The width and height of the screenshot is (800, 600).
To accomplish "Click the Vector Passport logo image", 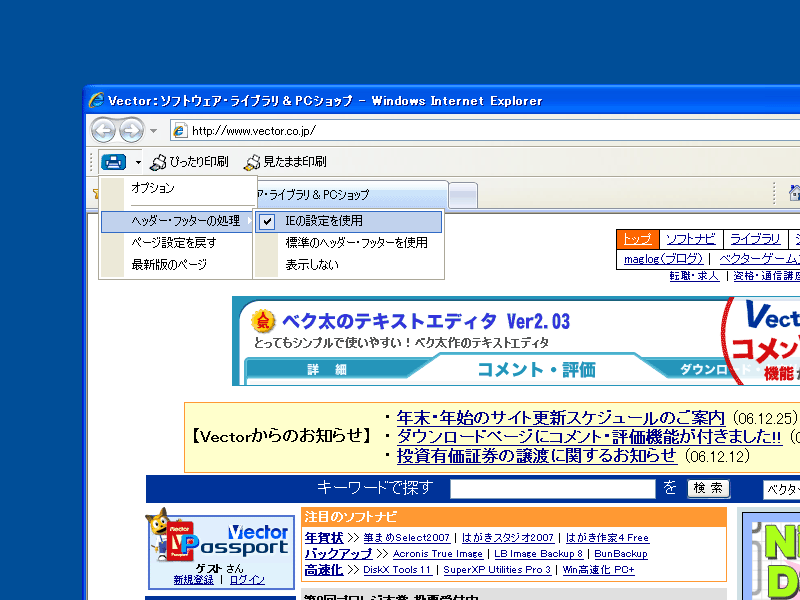I will [220, 536].
